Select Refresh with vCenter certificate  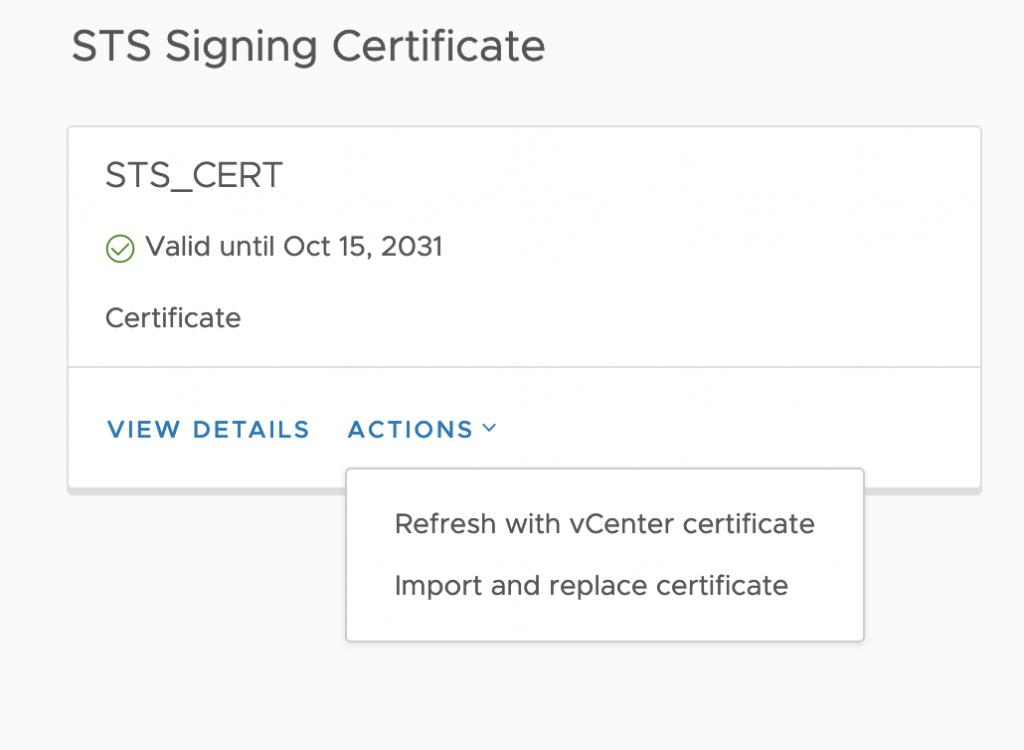[x=604, y=524]
